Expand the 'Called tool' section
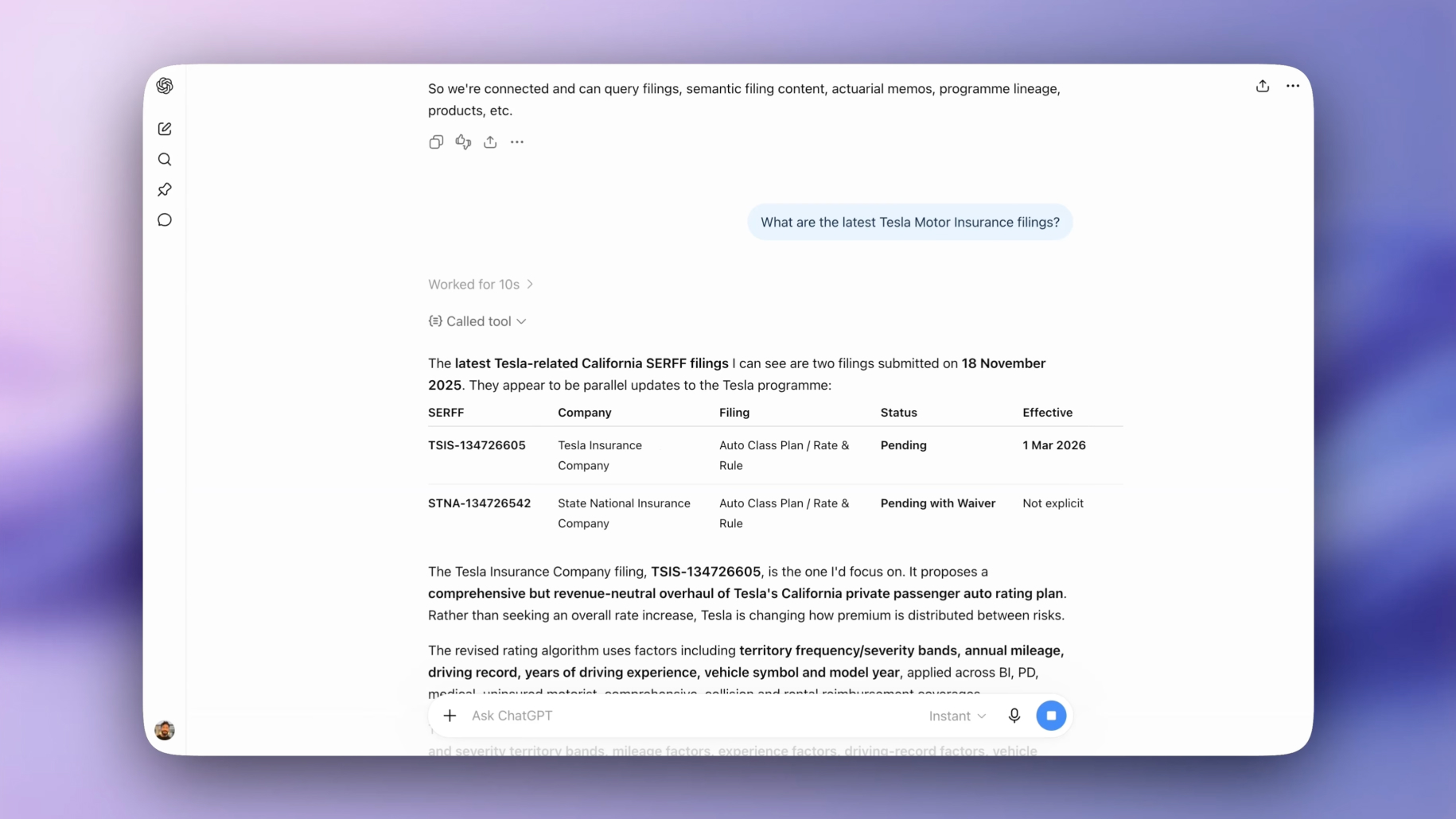This screenshot has height=819, width=1456. click(477, 321)
